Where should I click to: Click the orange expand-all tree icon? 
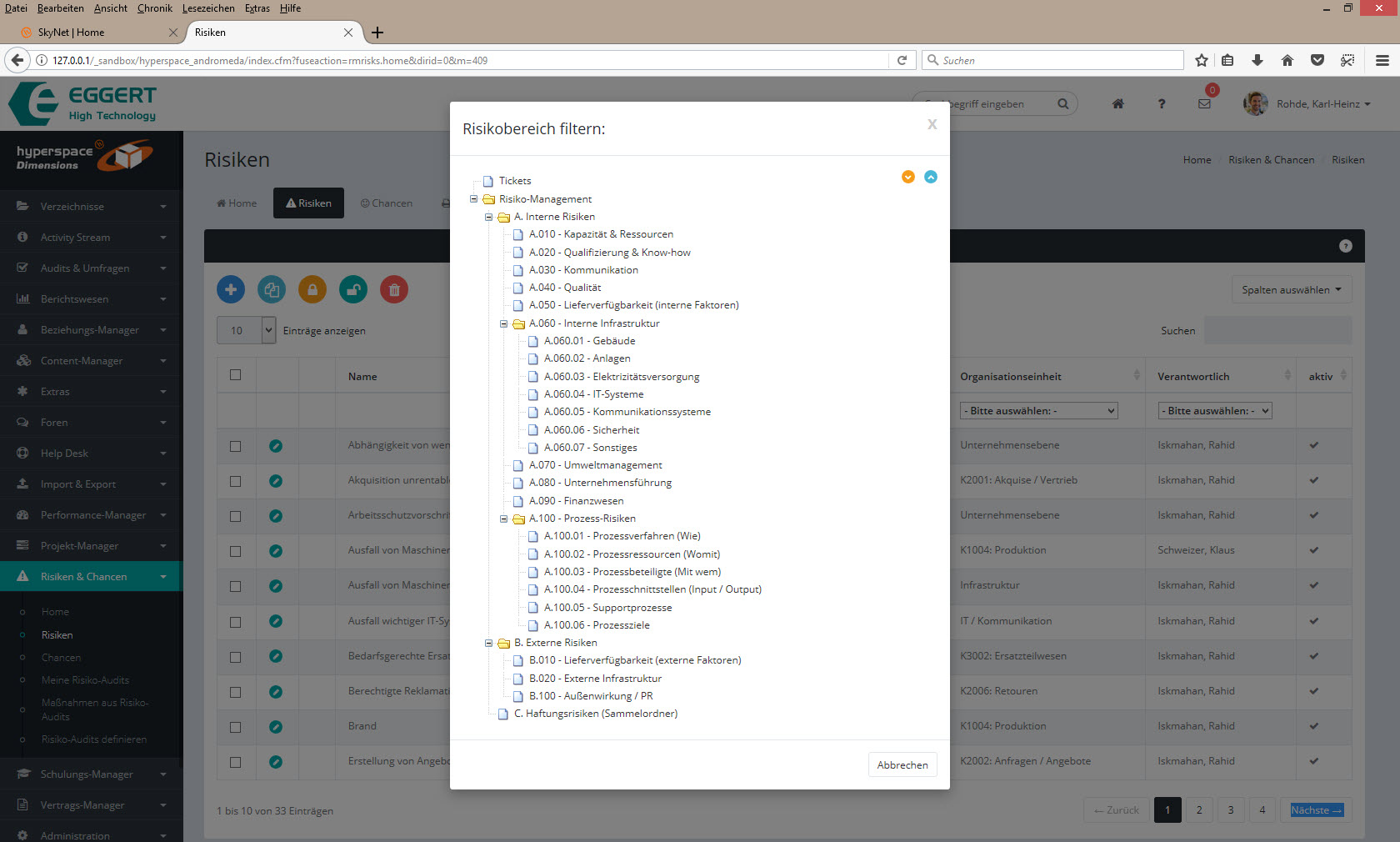(908, 177)
